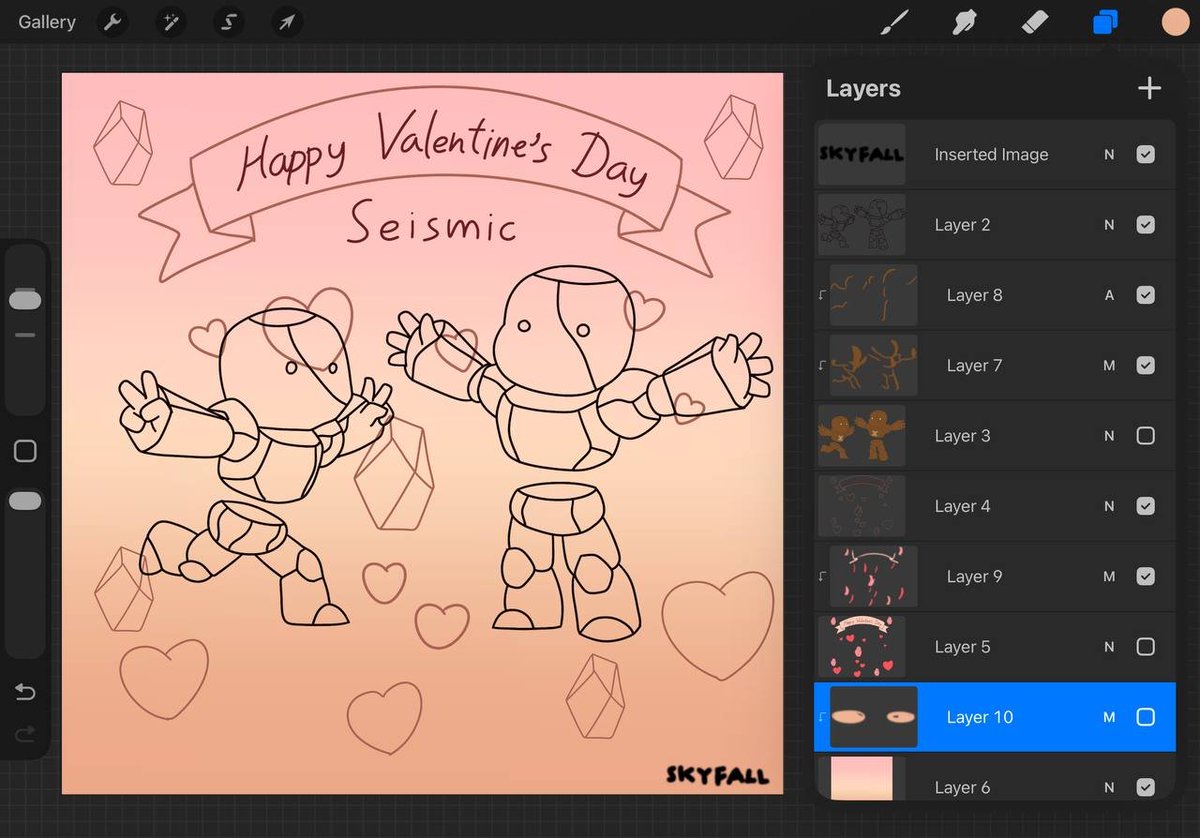Open blend mode M of Layer 7
This screenshot has width=1200, height=838.
(1109, 365)
